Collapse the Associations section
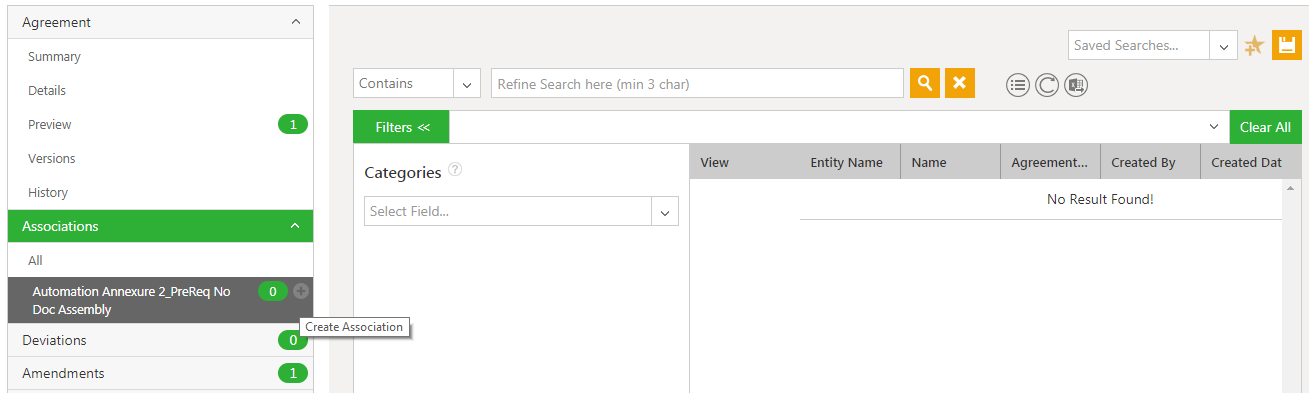1309x393 pixels. coord(160,226)
